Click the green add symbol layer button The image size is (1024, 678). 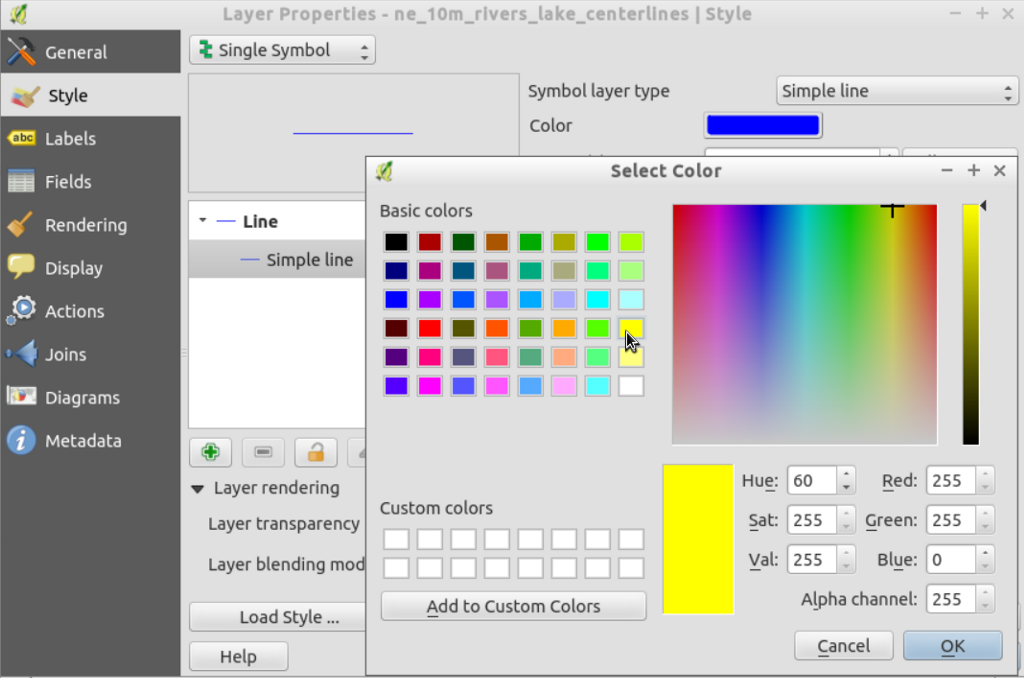[x=211, y=452]
